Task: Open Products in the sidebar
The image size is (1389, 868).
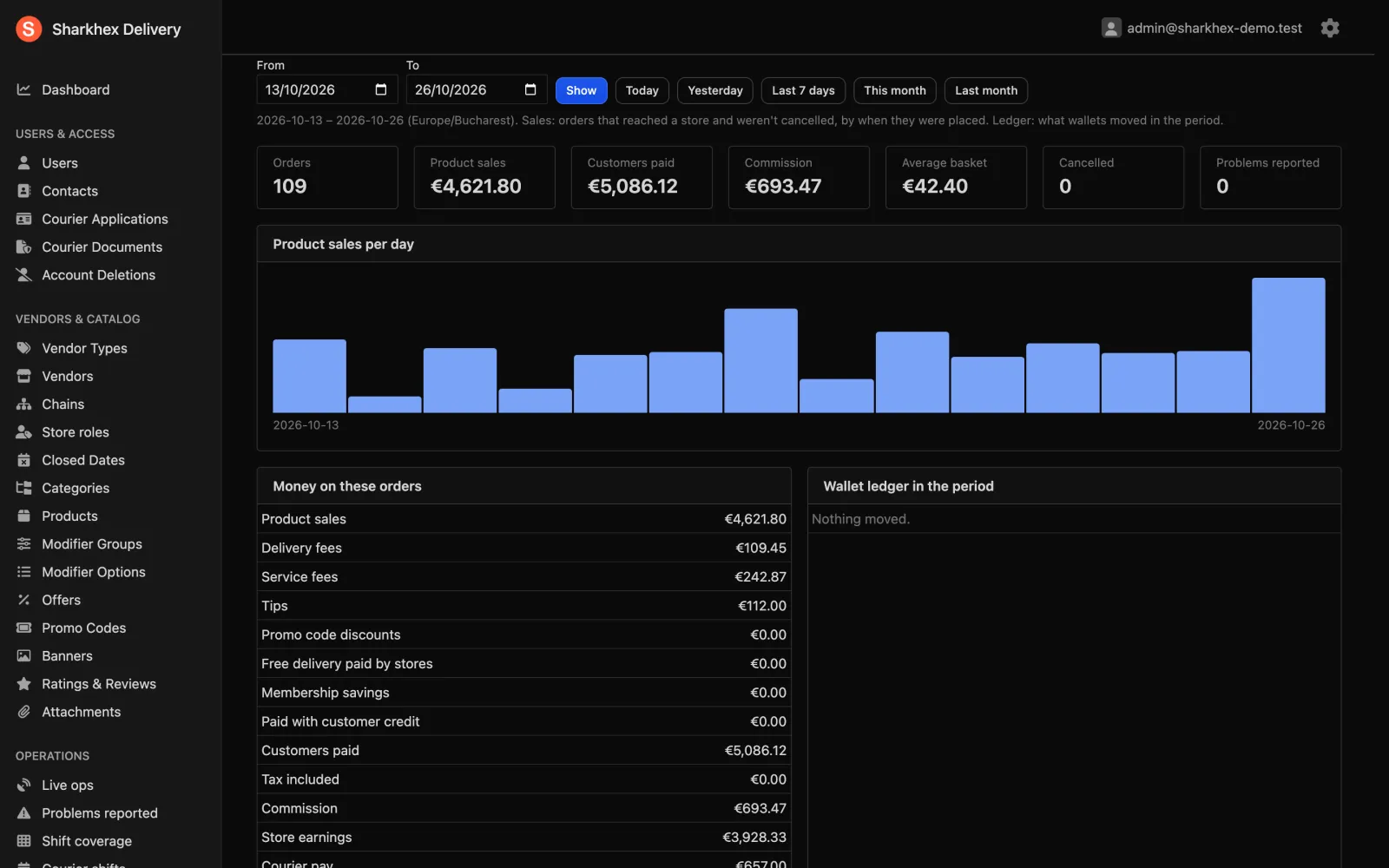Action: pos(69,516)
